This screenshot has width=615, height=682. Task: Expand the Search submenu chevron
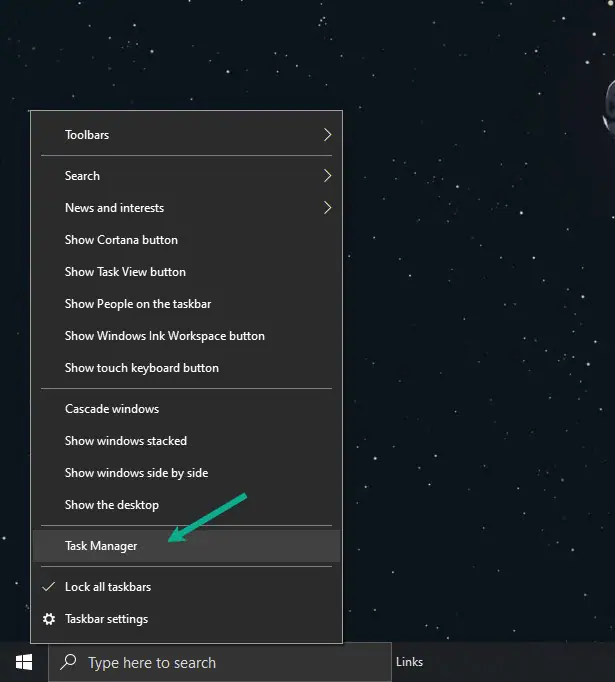pos(328,176)
